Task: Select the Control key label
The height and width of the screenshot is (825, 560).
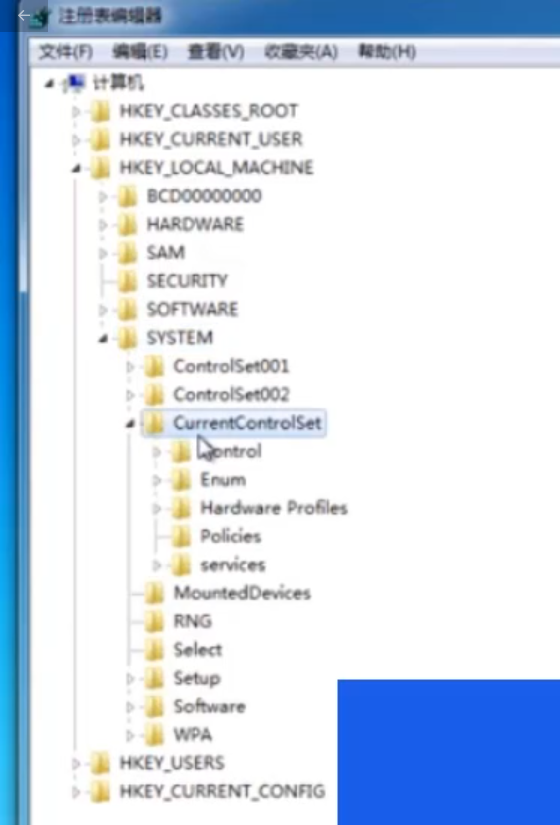Action: tap(231, 451)
